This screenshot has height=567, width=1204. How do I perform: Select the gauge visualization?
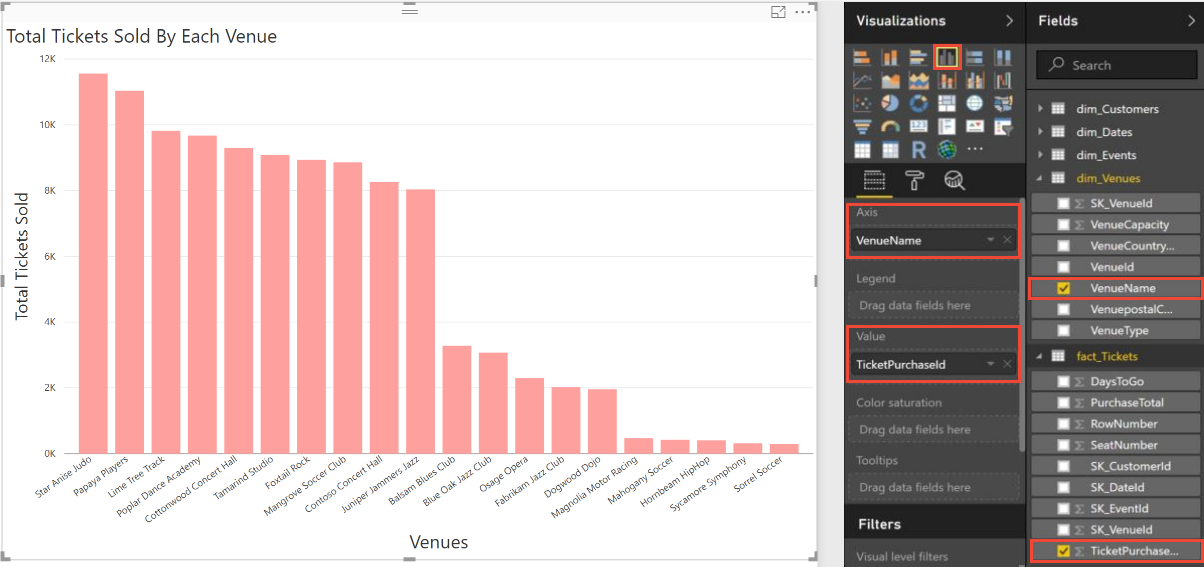890,127
